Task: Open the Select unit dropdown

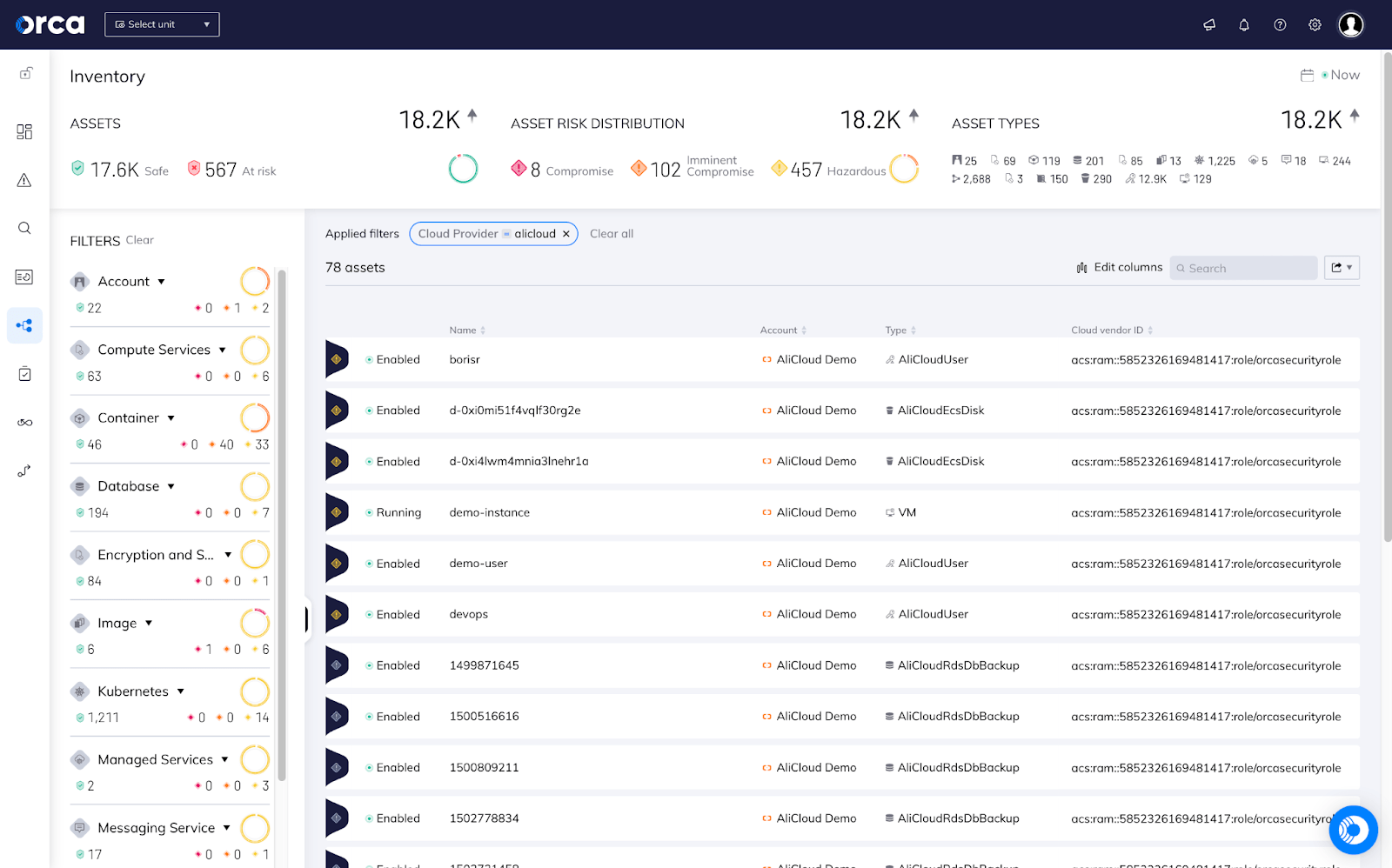Action: [x=162, y=23]
